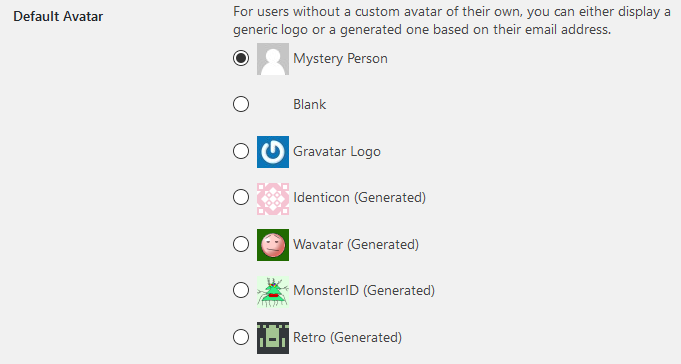Image resolution: width=681 pixels, height=364 pixels.
Task: Click the "MonsterID (Generated)" label
Action: 364,291
